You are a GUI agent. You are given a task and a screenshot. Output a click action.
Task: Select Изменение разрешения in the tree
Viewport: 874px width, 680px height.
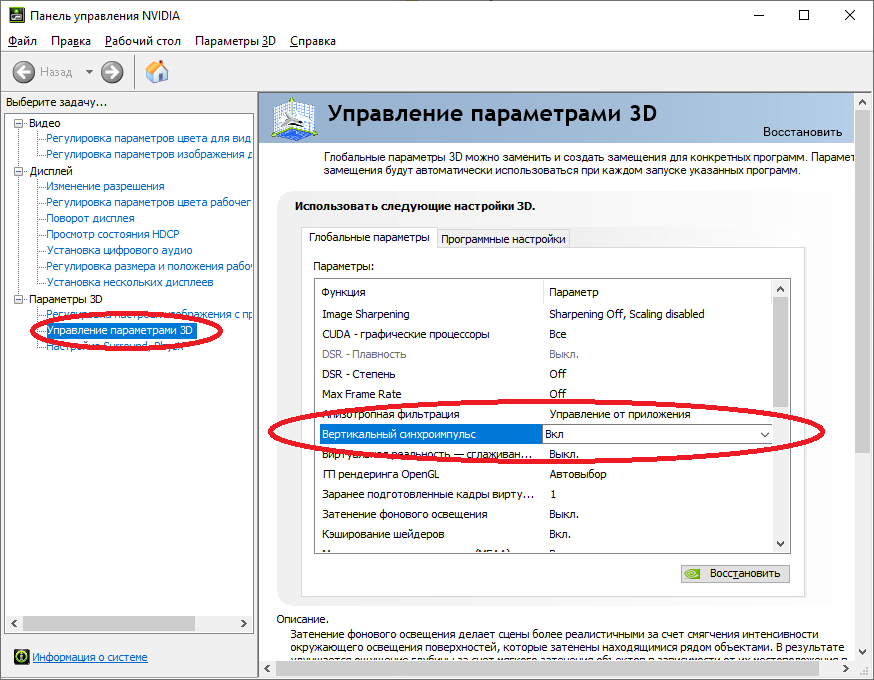tap(105, 186)
